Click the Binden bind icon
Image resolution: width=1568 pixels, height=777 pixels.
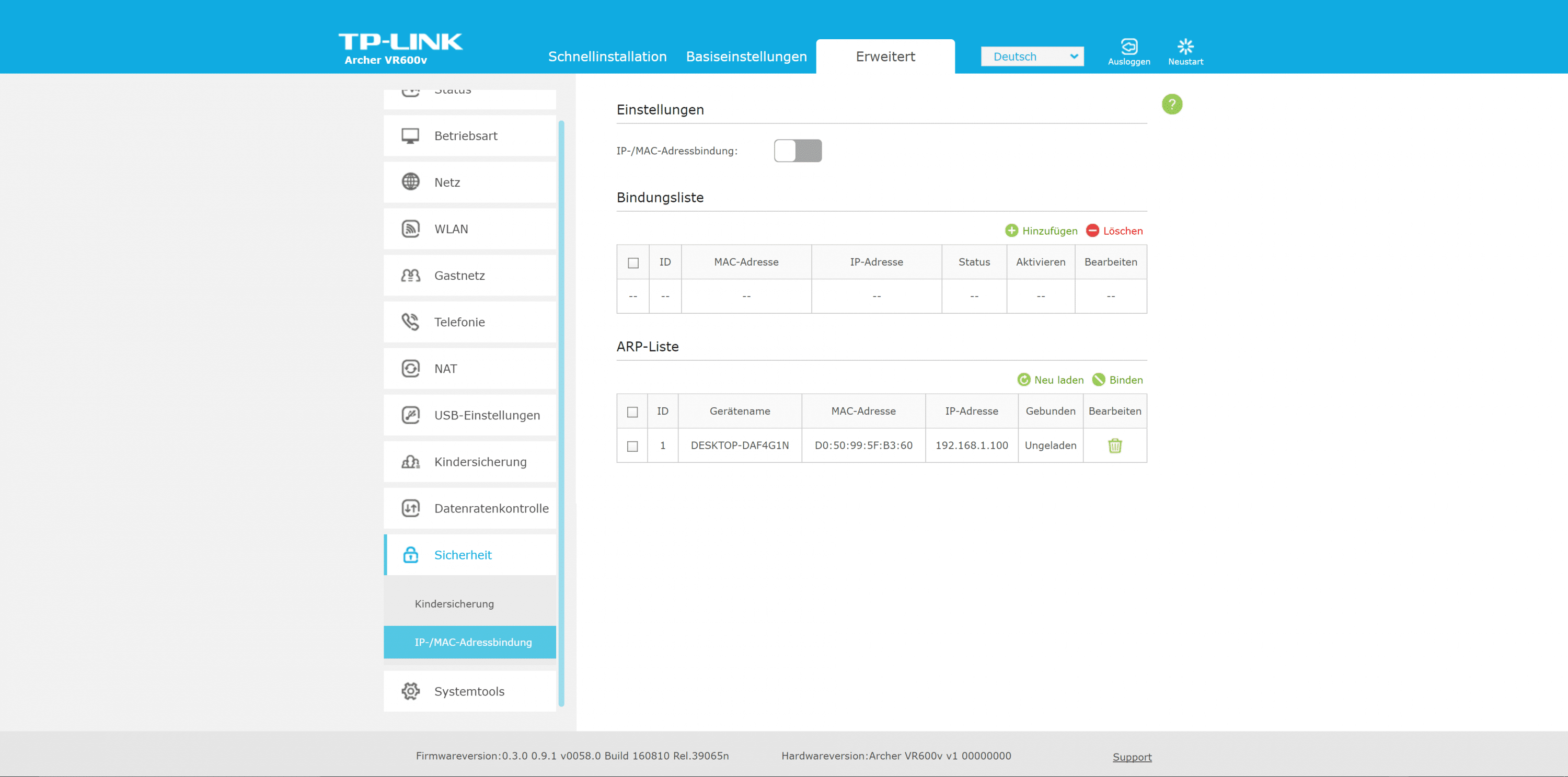point(1099,380)
